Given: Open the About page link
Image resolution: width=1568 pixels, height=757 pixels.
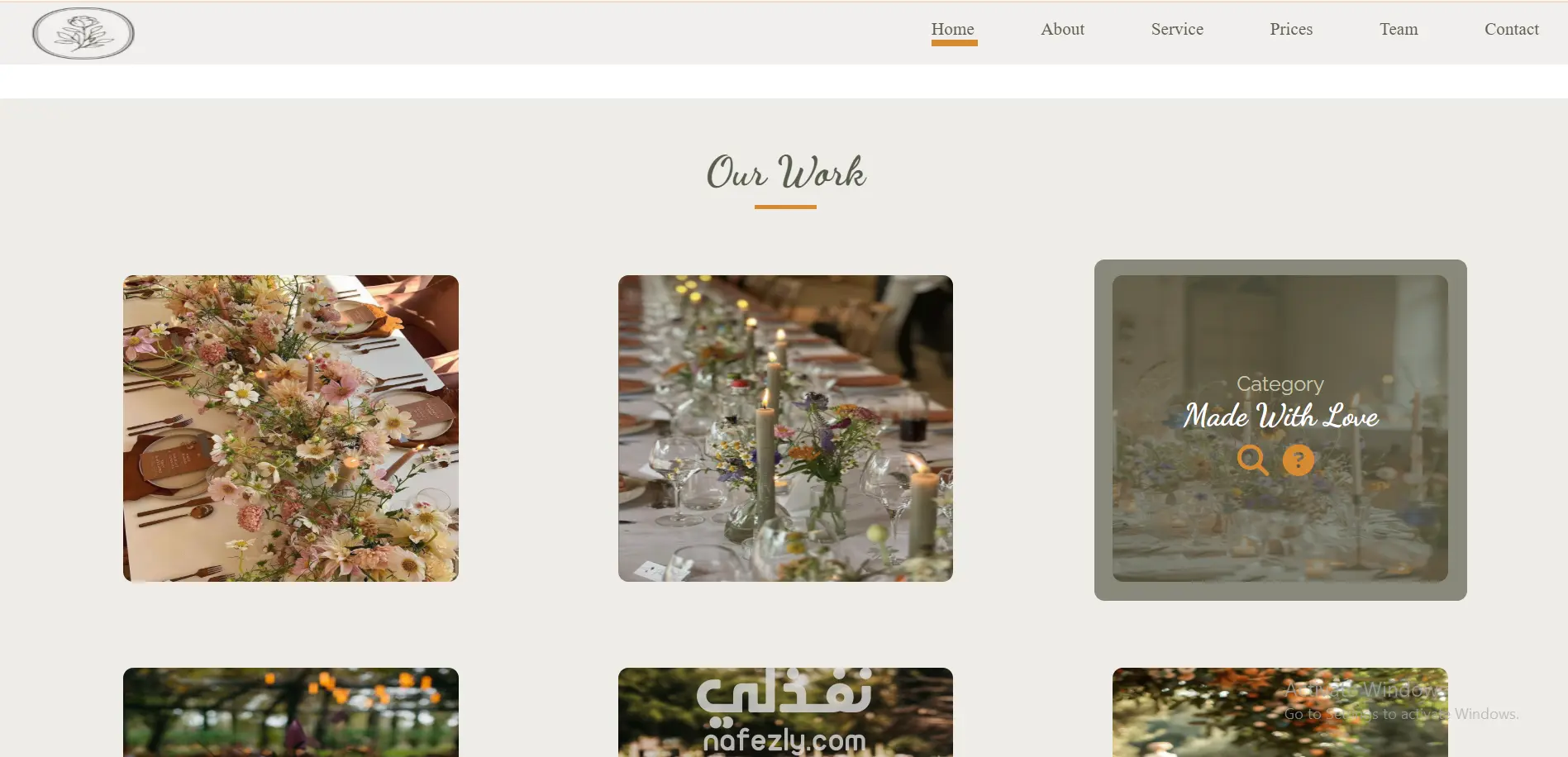Looking at the screenshot, I should click(1062, 29).
